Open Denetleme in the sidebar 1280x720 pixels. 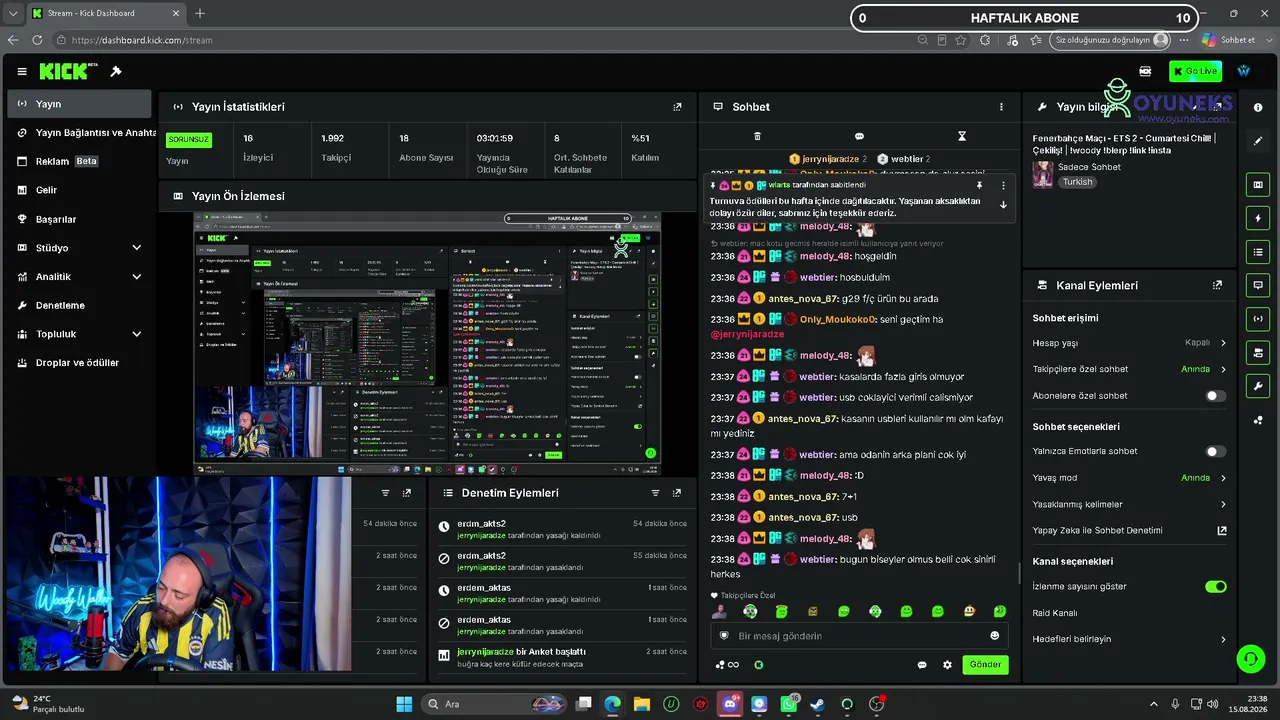pos(78,305)
